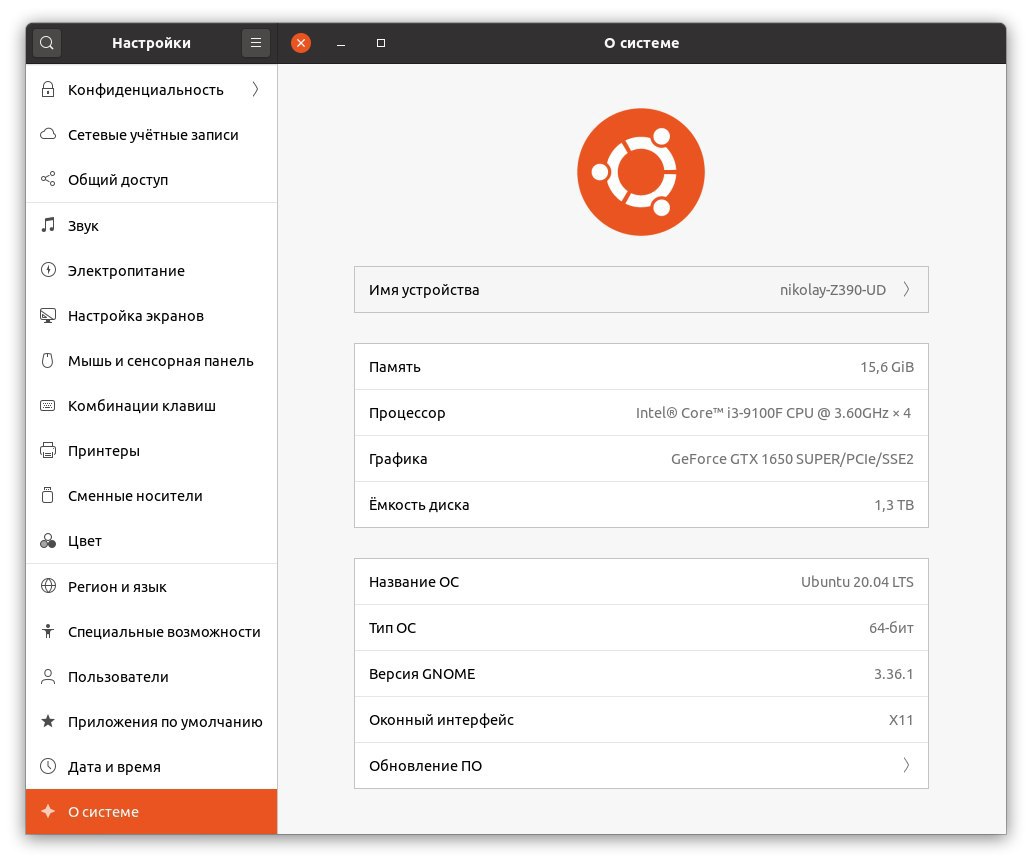
Task: Click the keyboard icon for Комбинации клавиш
Action: click(47, 405)
